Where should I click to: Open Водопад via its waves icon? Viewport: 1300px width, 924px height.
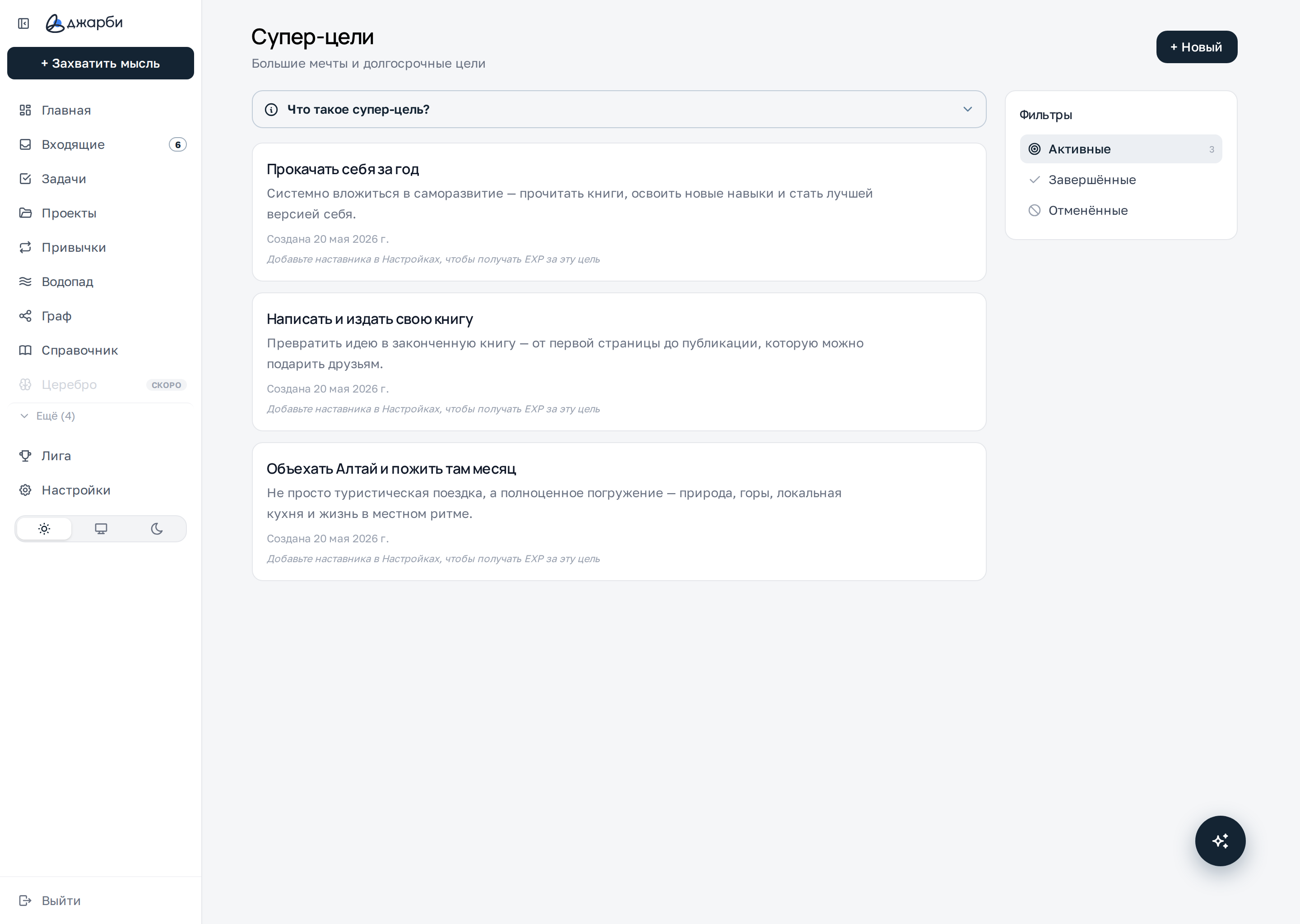pyautogui.click(x=25, y=282)
